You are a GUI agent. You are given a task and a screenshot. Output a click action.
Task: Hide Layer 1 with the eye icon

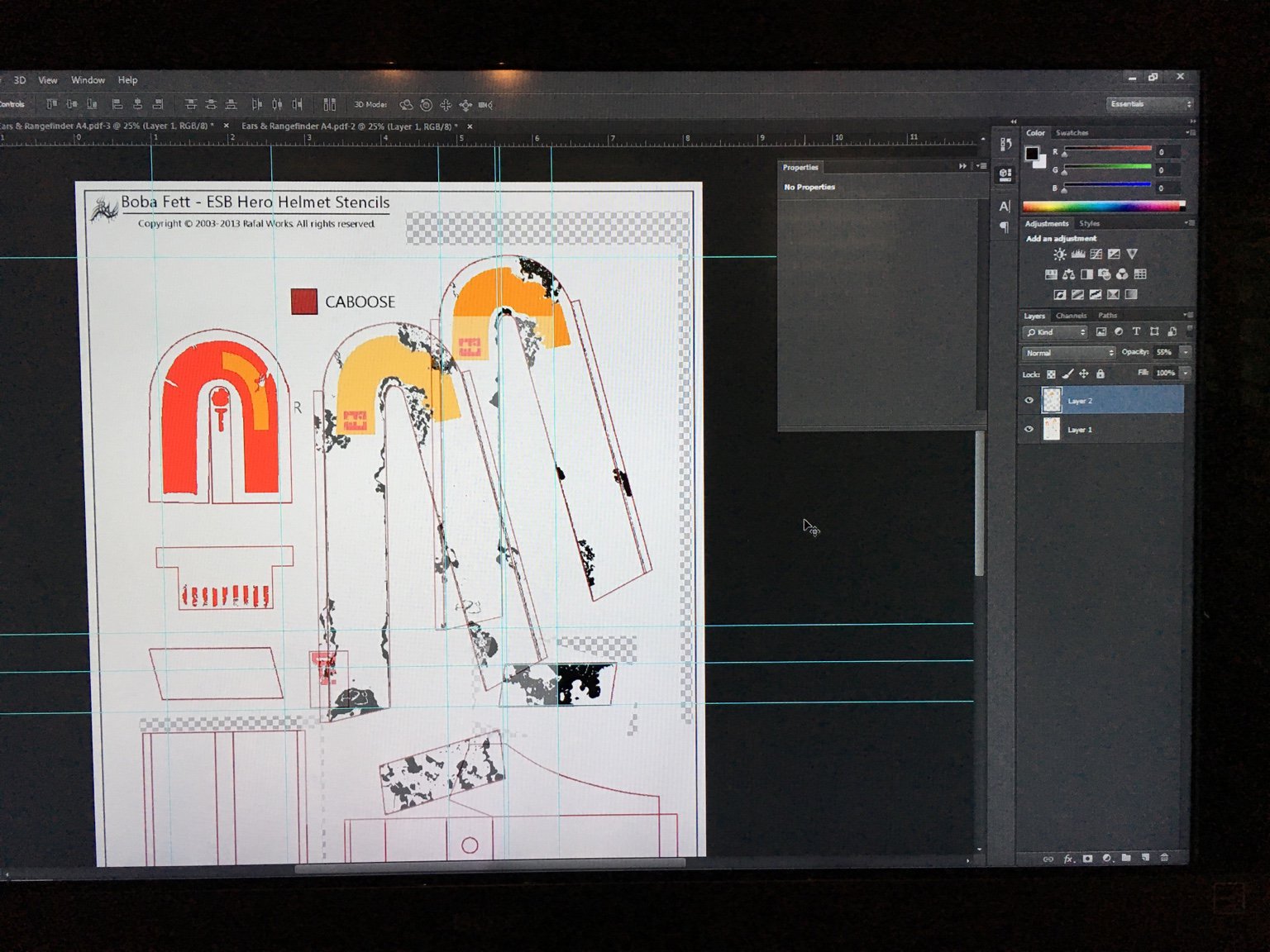[1029, 430]
